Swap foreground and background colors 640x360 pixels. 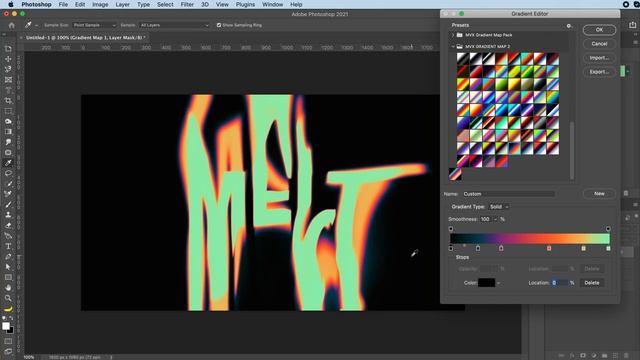point(11,318)
